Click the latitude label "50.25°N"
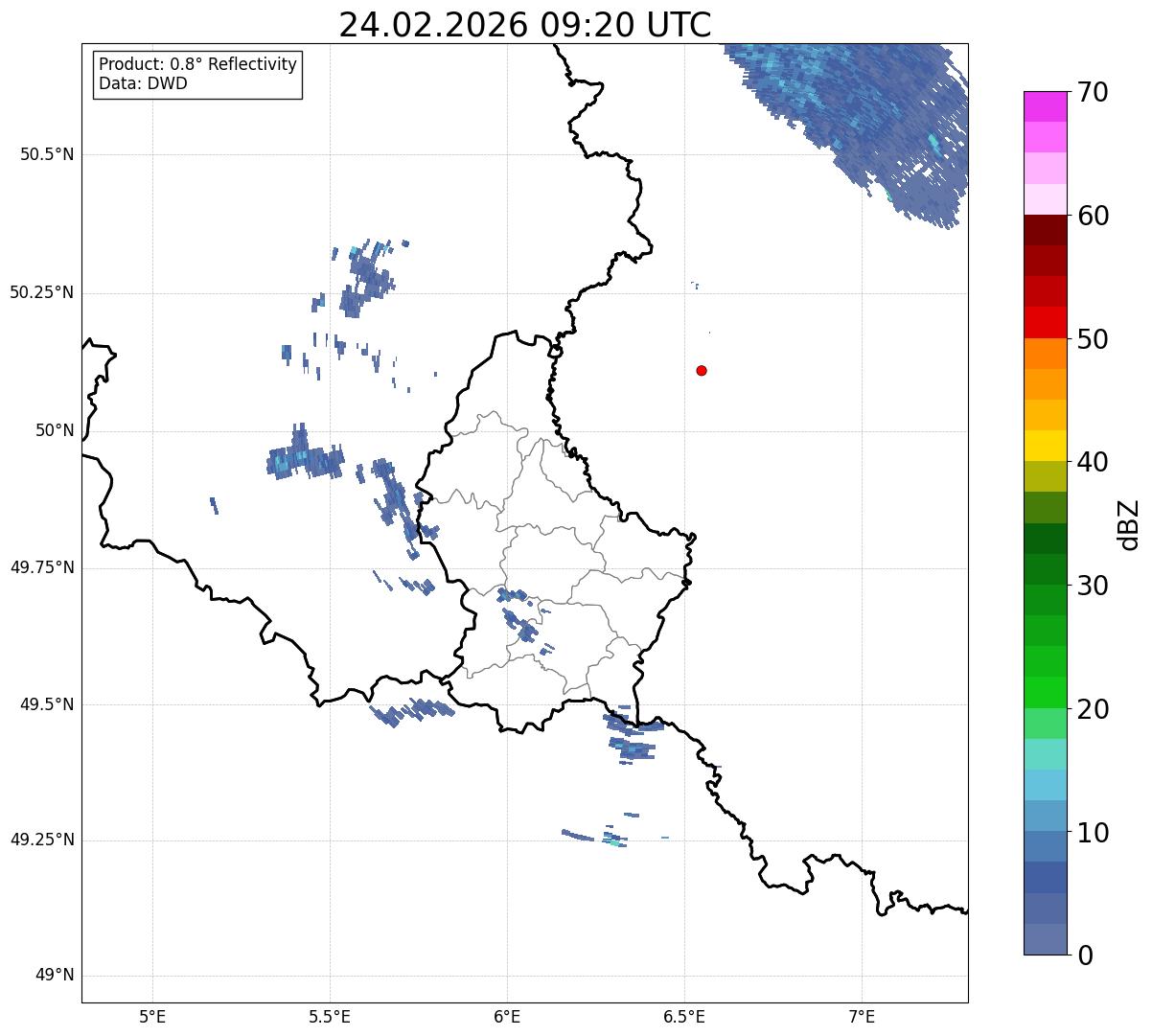 pos(42,293)
